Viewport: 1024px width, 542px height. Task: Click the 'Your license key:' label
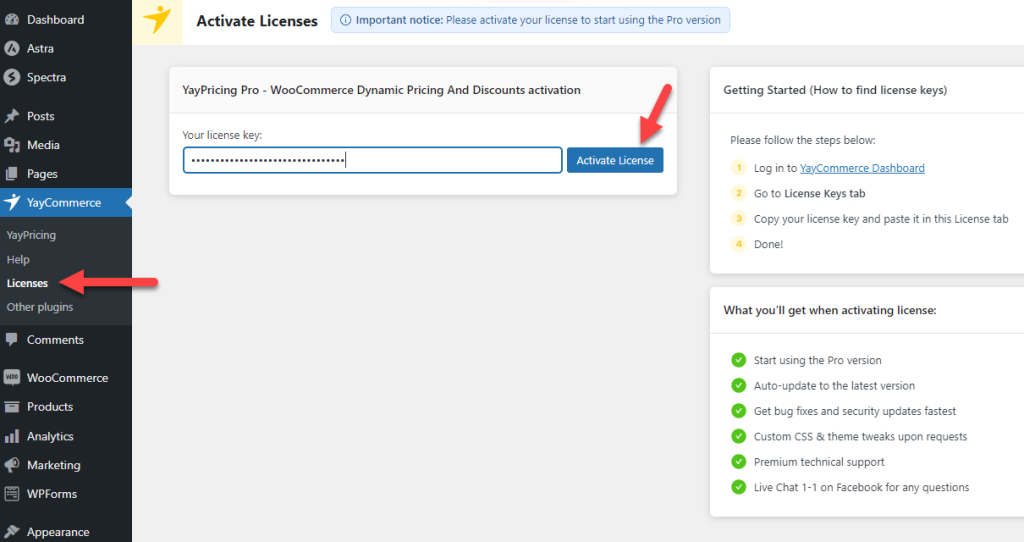[222, 135]
